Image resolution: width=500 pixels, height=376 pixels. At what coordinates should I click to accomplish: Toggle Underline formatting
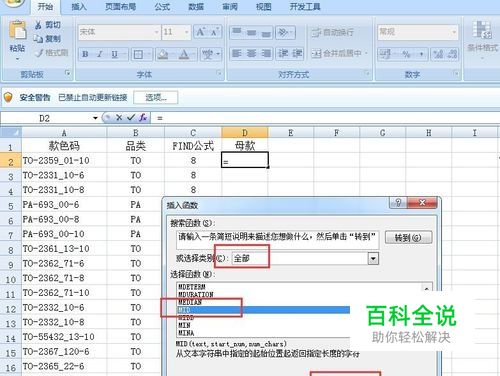click(114, 54)
